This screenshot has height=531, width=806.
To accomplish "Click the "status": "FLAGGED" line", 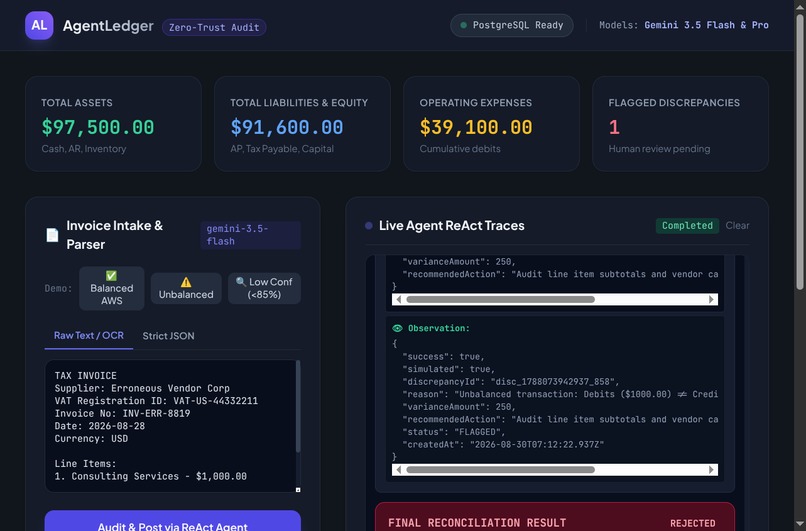I will point(453,432).
